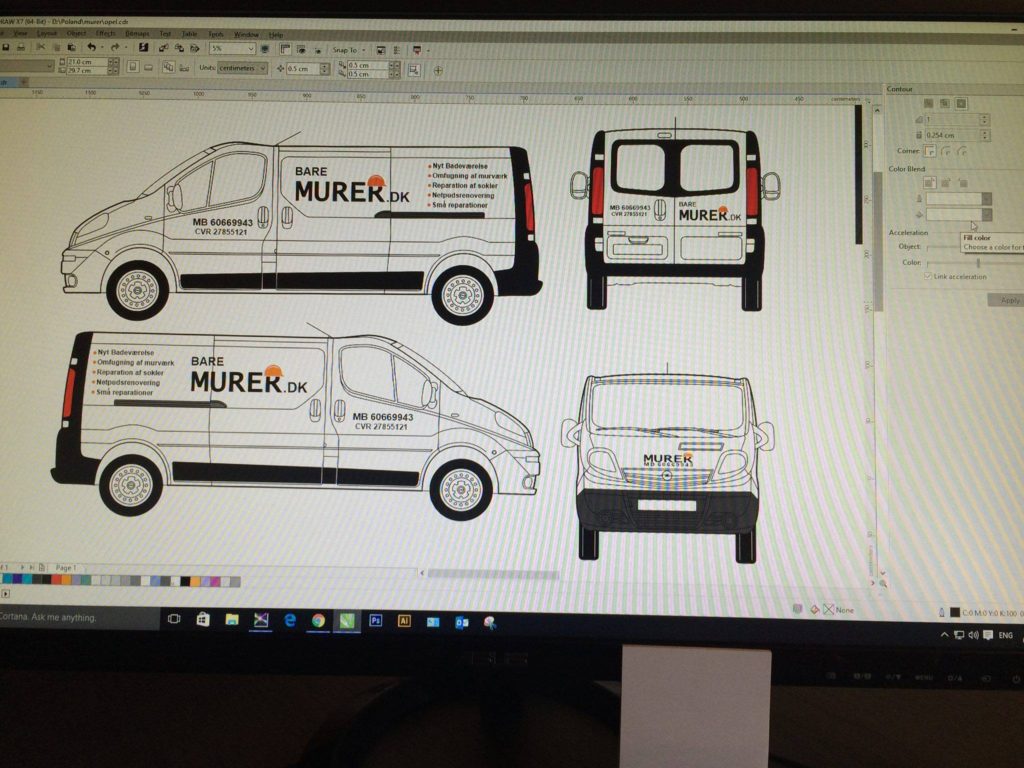Pick the red swatch in color palette
This screenshot has width=1024, height=768.
coord(57,580)
